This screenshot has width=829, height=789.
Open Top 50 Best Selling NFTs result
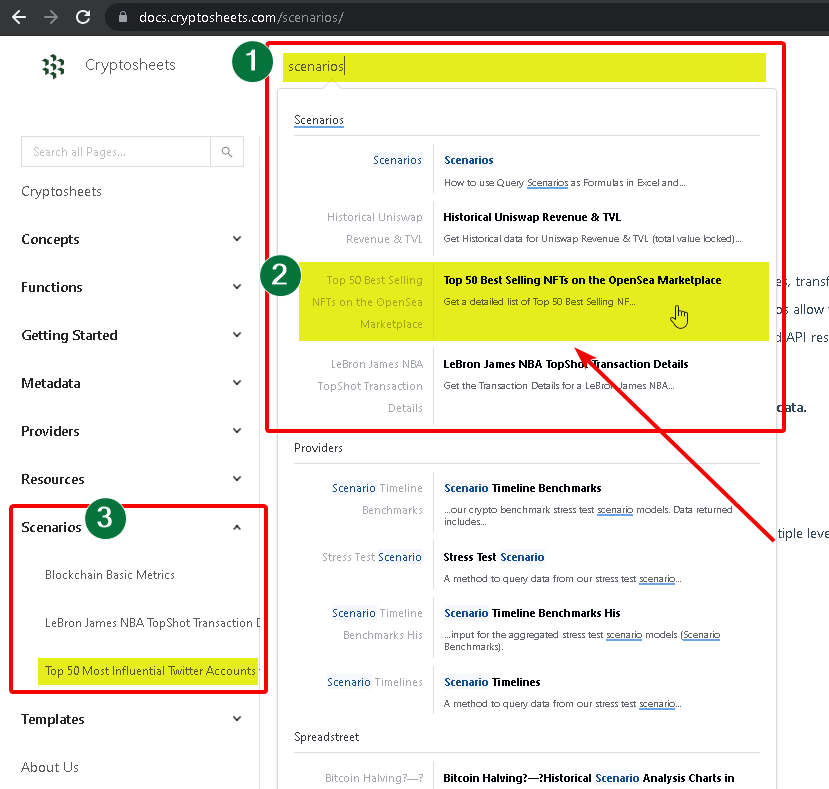582,280
